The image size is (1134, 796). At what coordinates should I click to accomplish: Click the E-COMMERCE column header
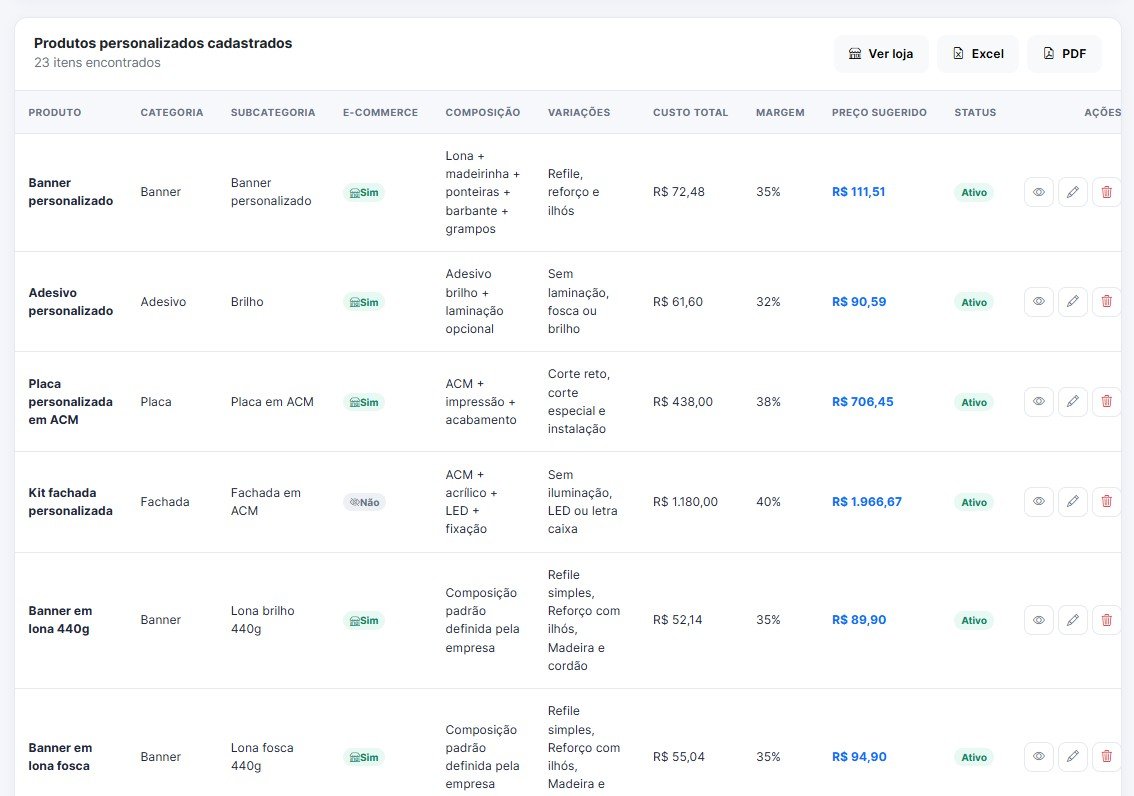[380, 113]
